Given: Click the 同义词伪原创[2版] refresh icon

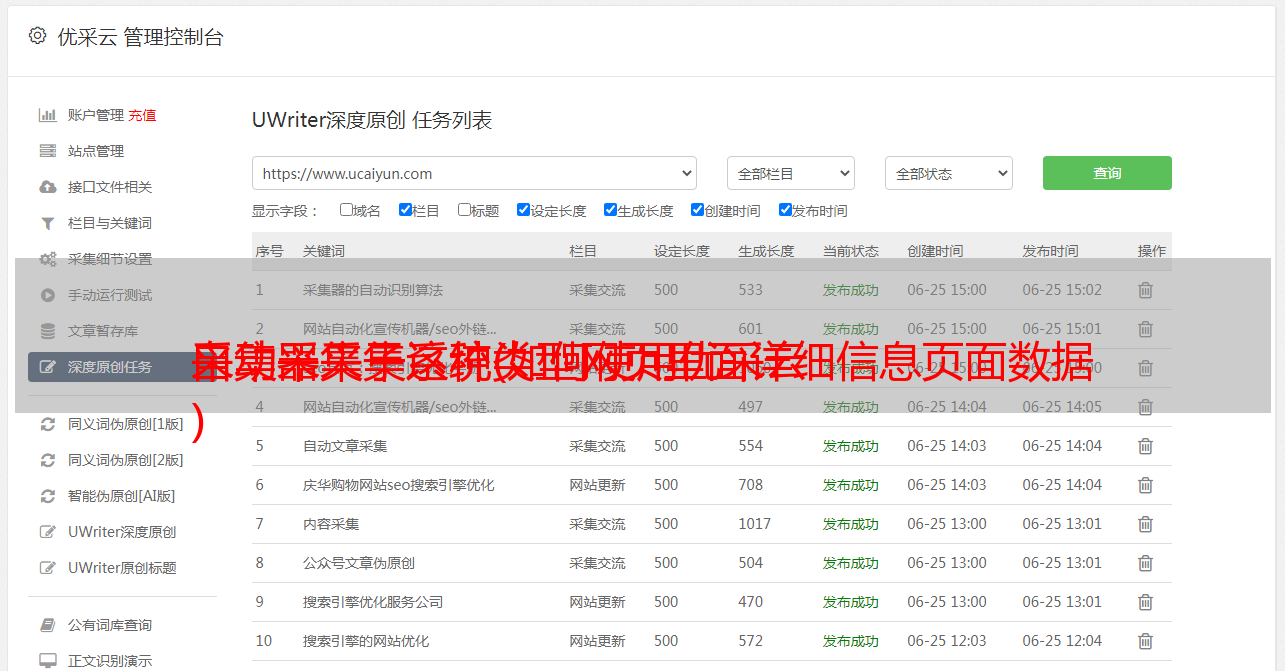Looking at the screenshot, I should (x=47, y=460).
